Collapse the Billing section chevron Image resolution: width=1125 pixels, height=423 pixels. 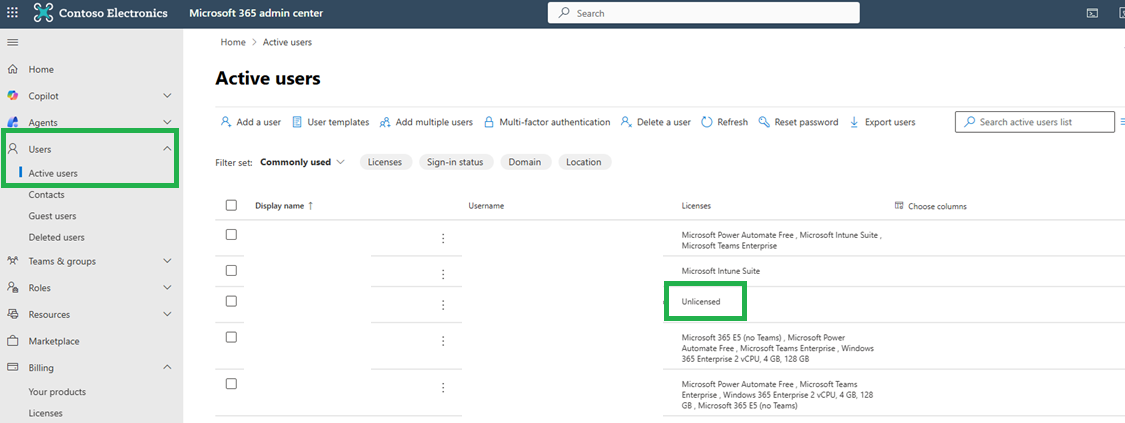point(167,367)
